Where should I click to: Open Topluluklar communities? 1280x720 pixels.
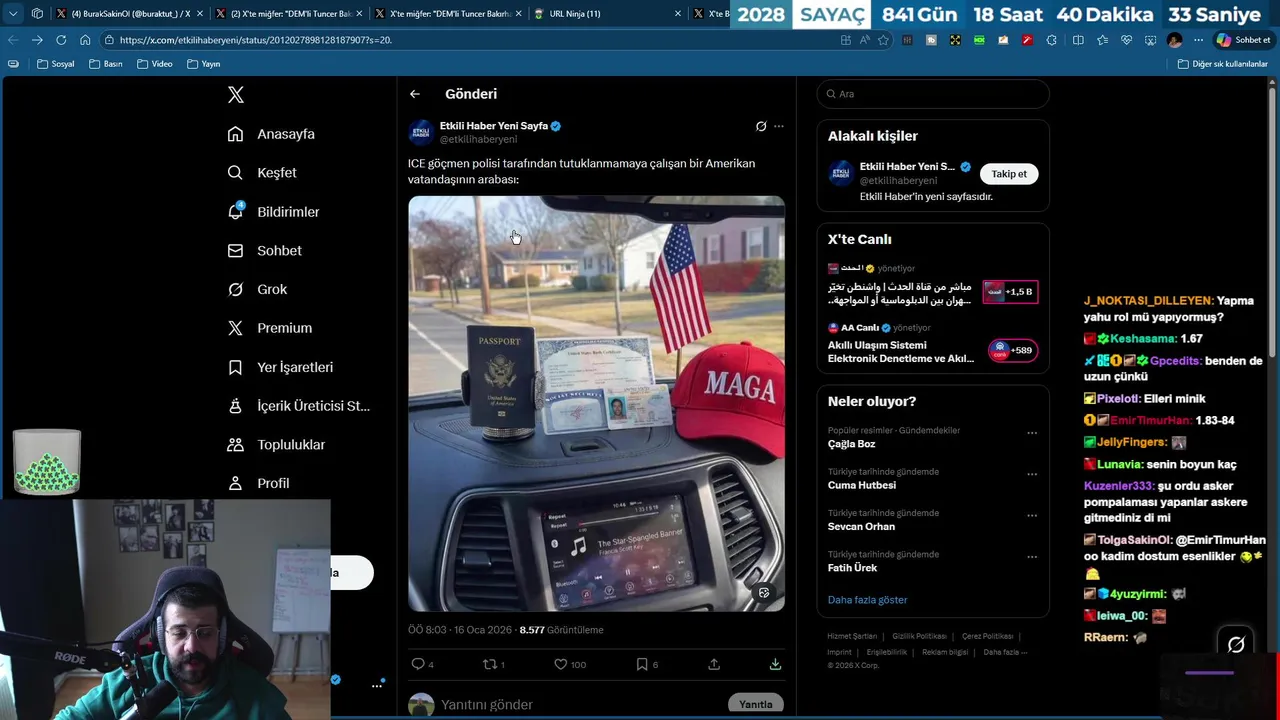(276, 445)
